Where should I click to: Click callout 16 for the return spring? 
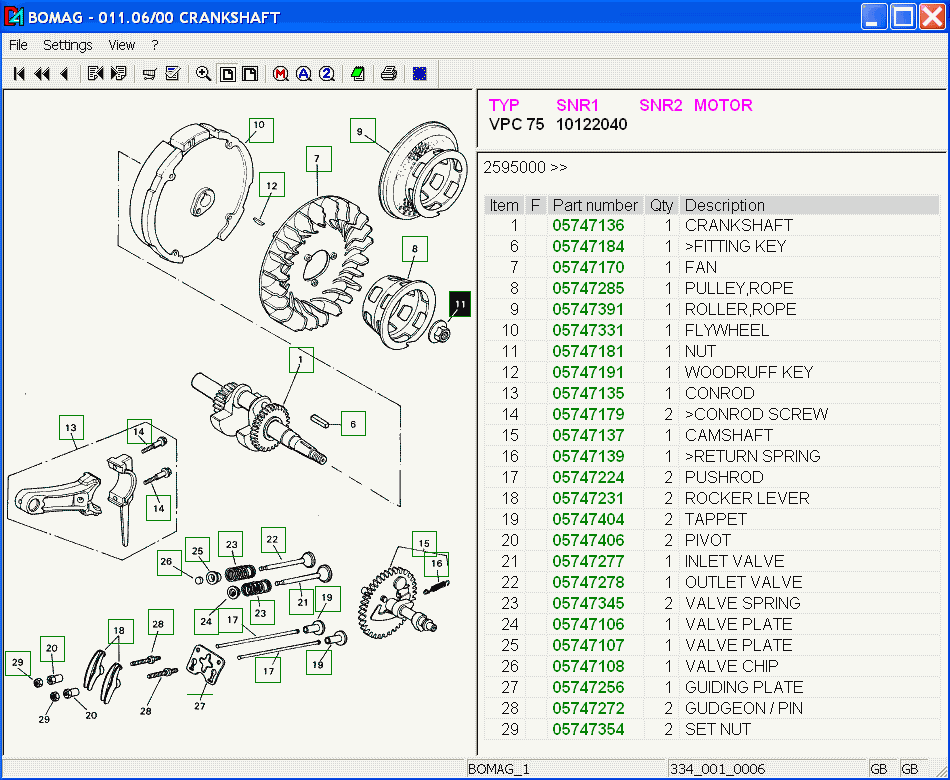pos(437,564)
